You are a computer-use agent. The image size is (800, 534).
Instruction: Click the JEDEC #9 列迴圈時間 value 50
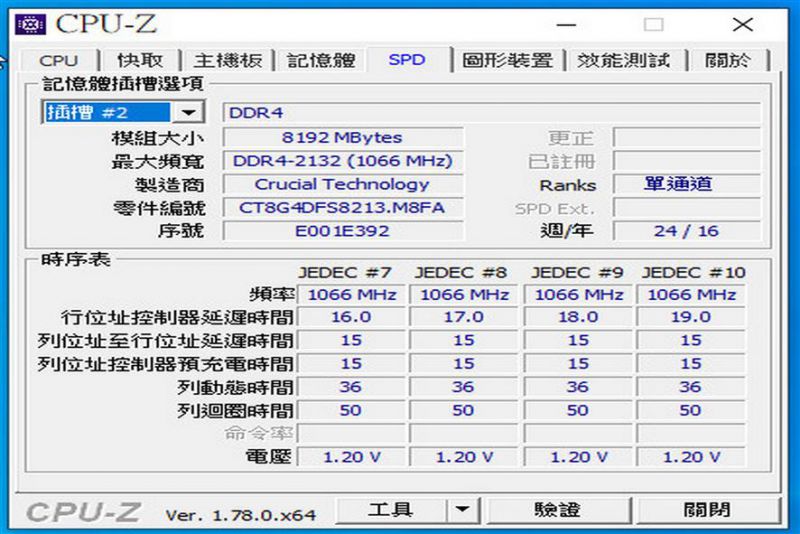(x=578, y=410)
